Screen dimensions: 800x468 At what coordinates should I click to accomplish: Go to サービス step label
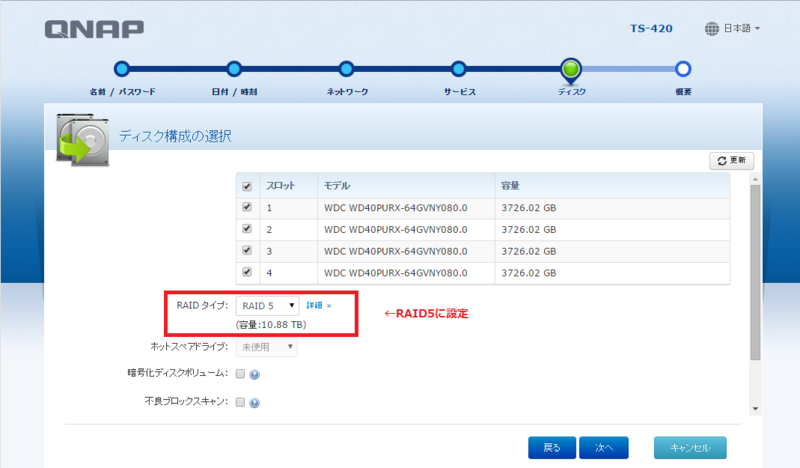point(459,92)
